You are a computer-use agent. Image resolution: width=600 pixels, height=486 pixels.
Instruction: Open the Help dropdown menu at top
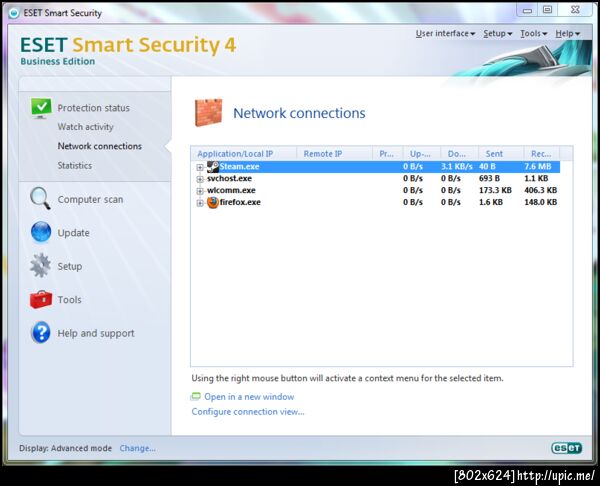(567, 34)
